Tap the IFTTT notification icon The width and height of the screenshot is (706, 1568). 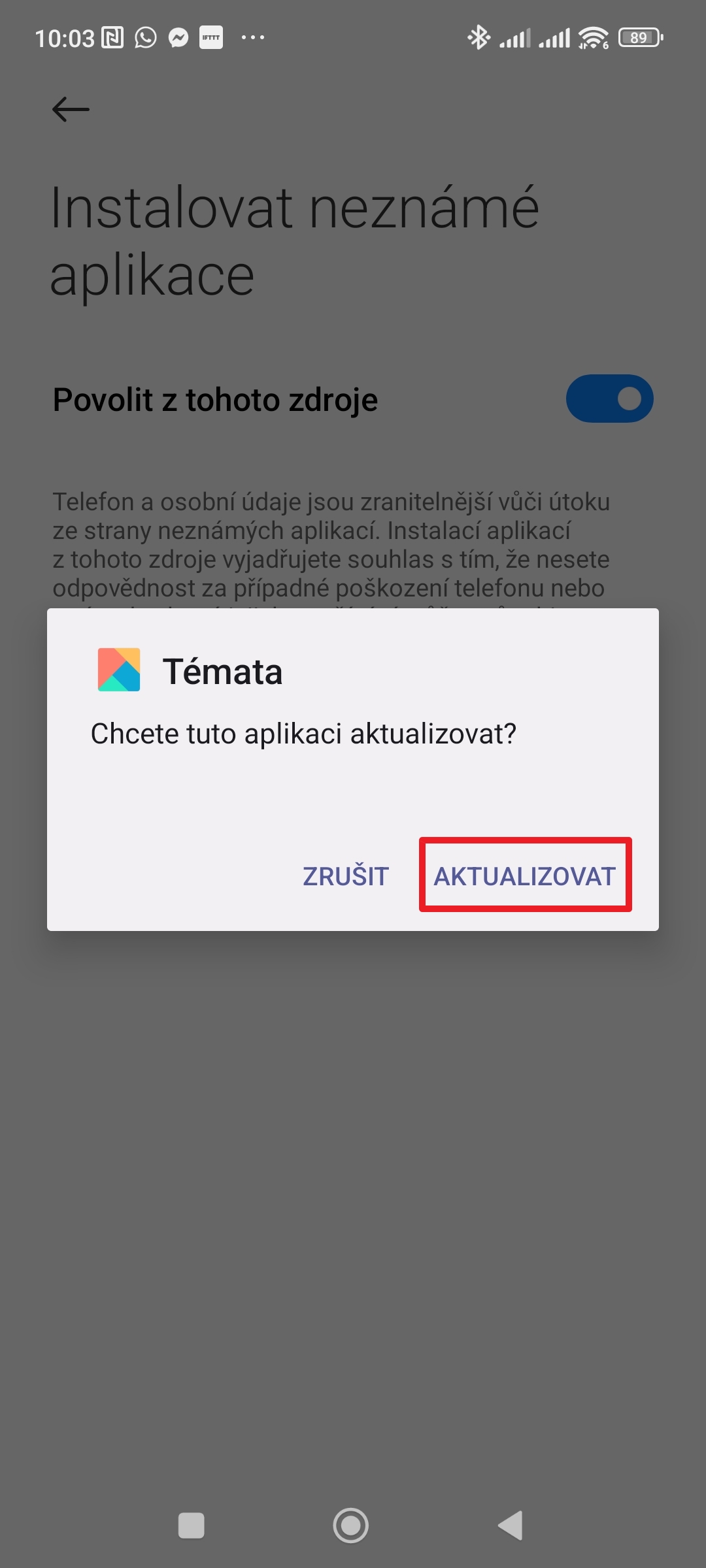coord(211,38)
